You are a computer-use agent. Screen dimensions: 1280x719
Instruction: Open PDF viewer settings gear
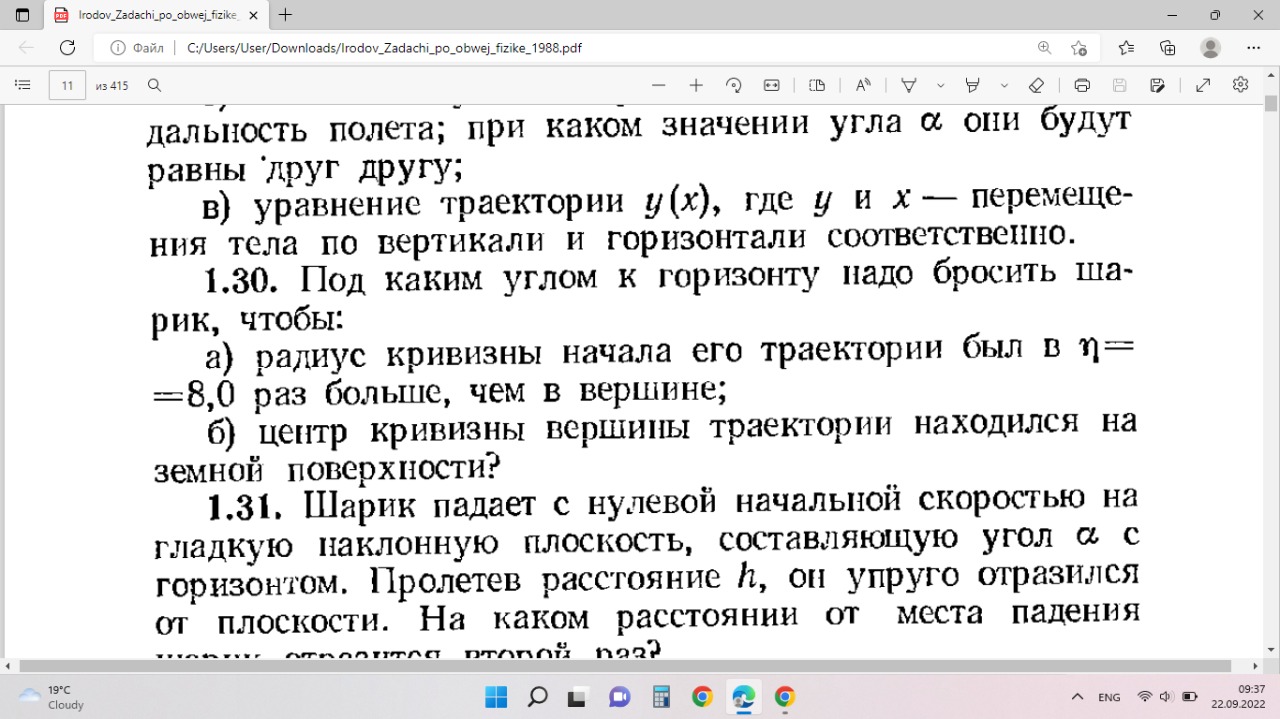[1241, 85]
